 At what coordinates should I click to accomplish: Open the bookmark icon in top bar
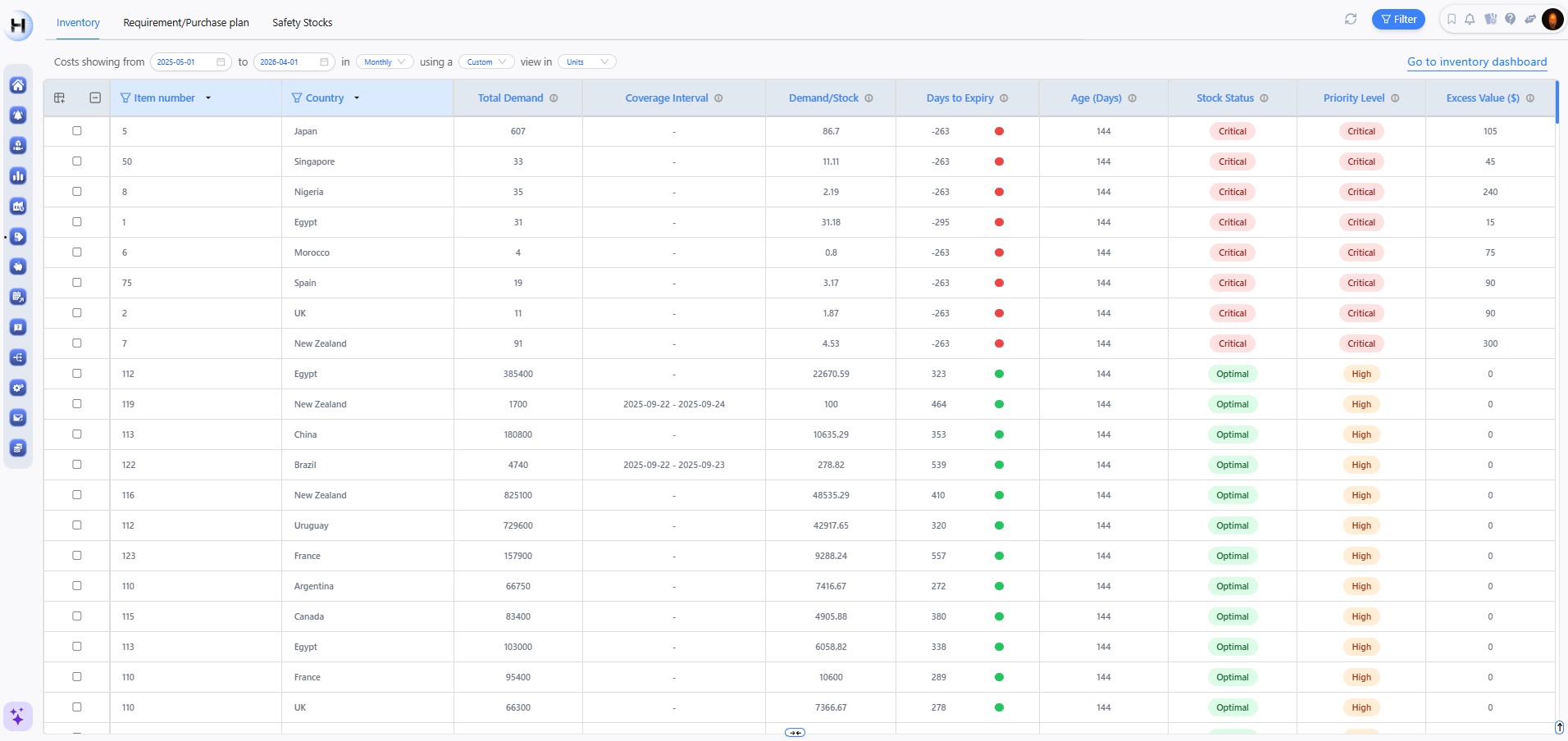click(x=1452, y=19)
